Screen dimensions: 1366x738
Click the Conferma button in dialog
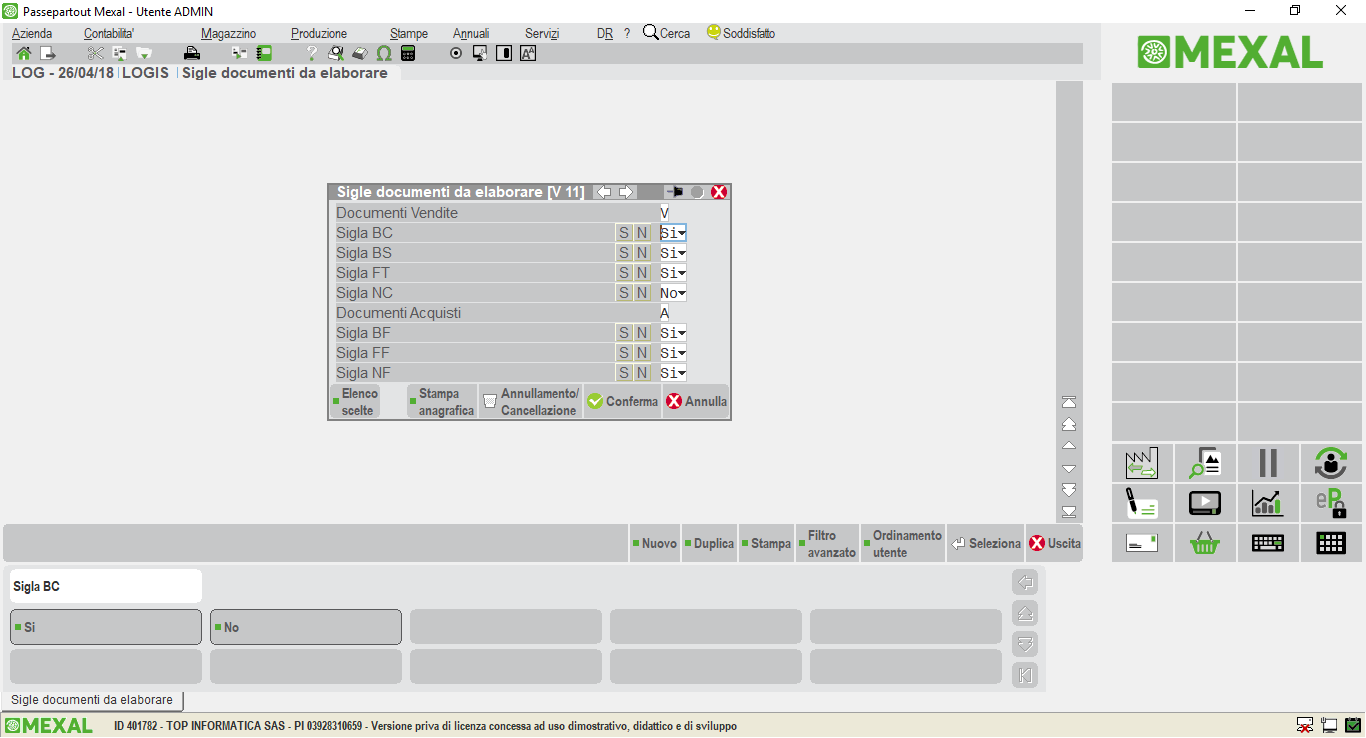622,402
